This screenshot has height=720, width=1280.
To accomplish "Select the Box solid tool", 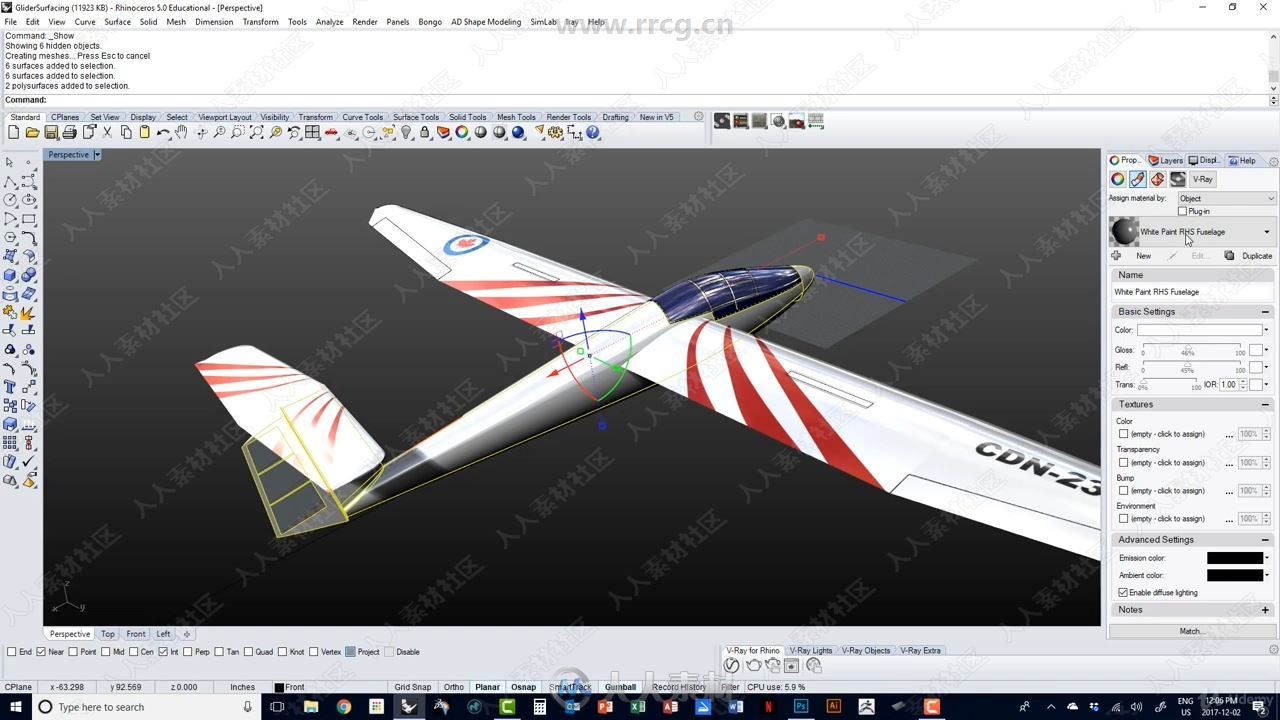I will 10,275.
